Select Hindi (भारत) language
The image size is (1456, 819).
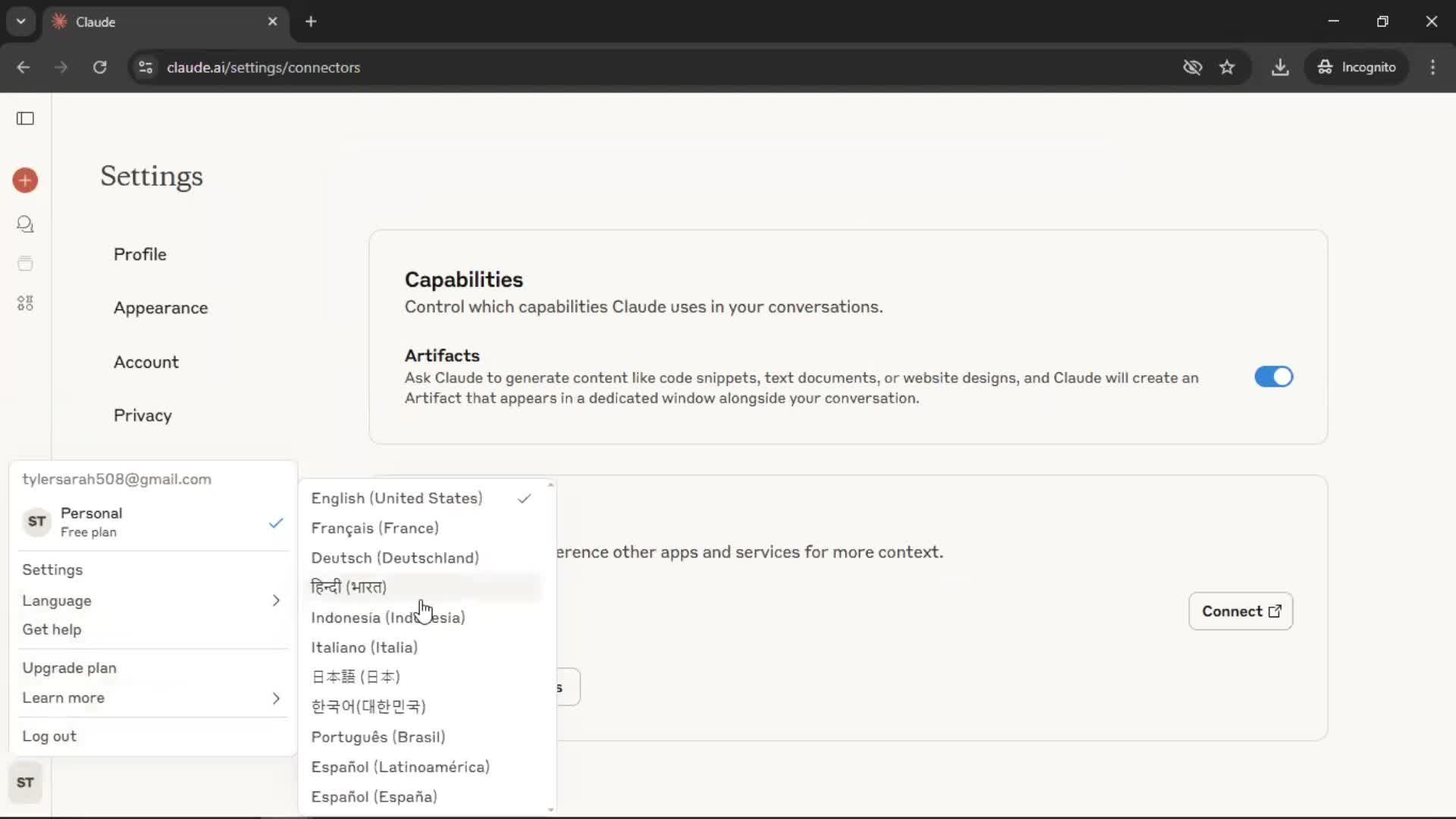tap(423, 588)
